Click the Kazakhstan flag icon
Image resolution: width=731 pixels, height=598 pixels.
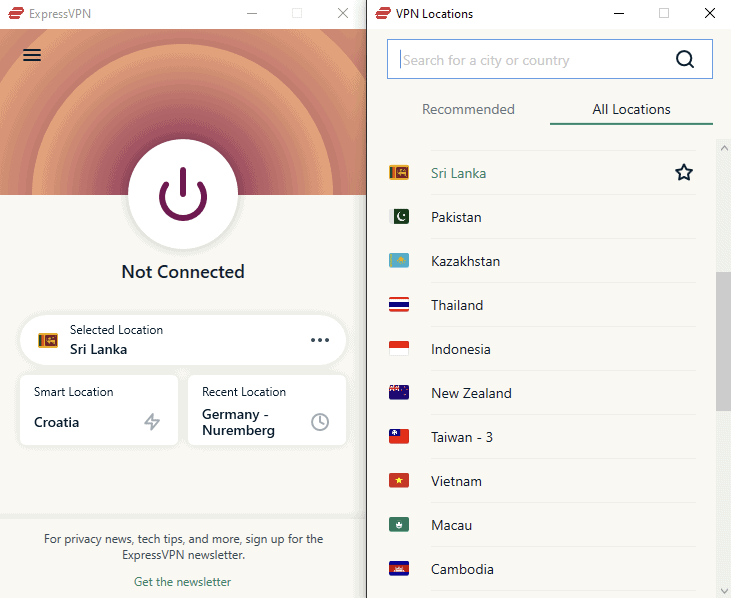point(399,261)
